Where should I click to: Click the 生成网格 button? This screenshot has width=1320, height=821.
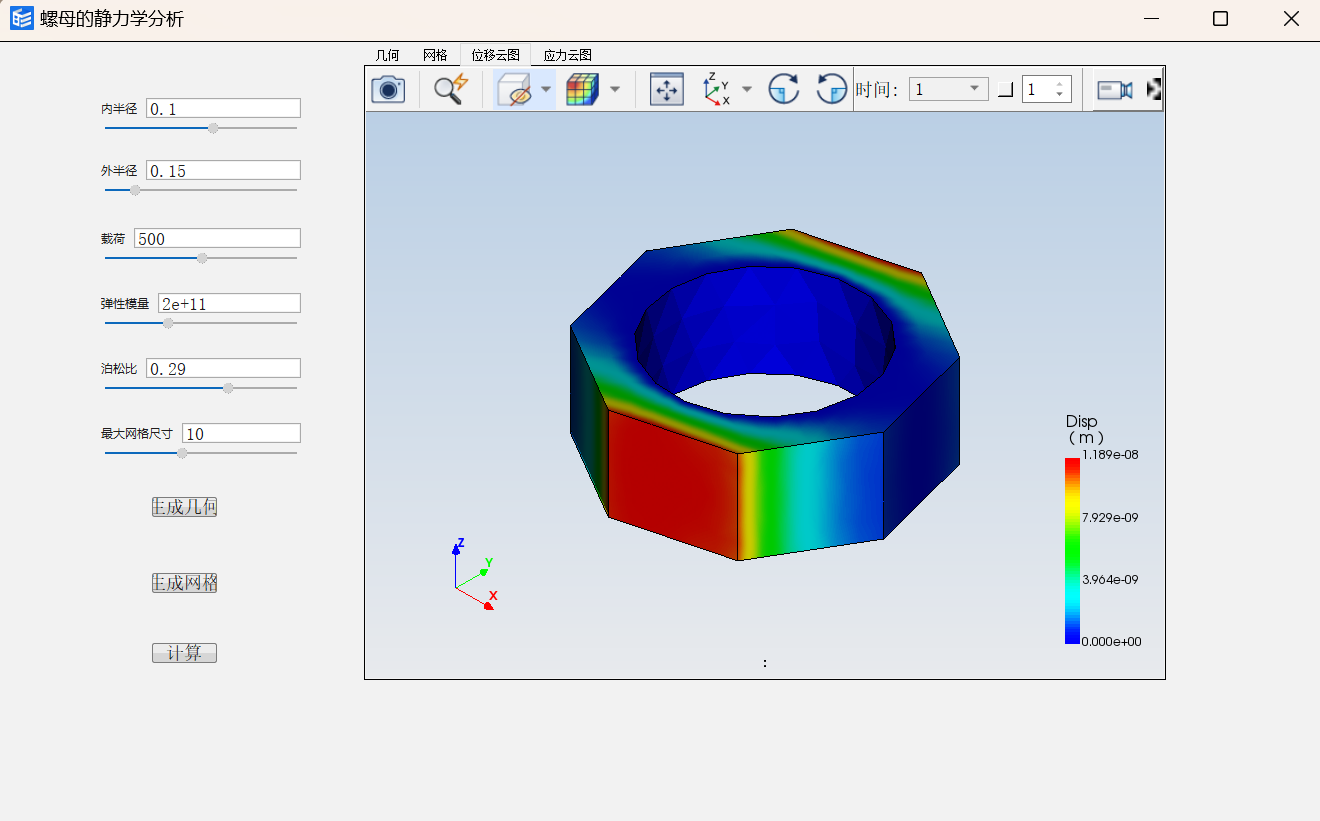(x=184, y=583)
